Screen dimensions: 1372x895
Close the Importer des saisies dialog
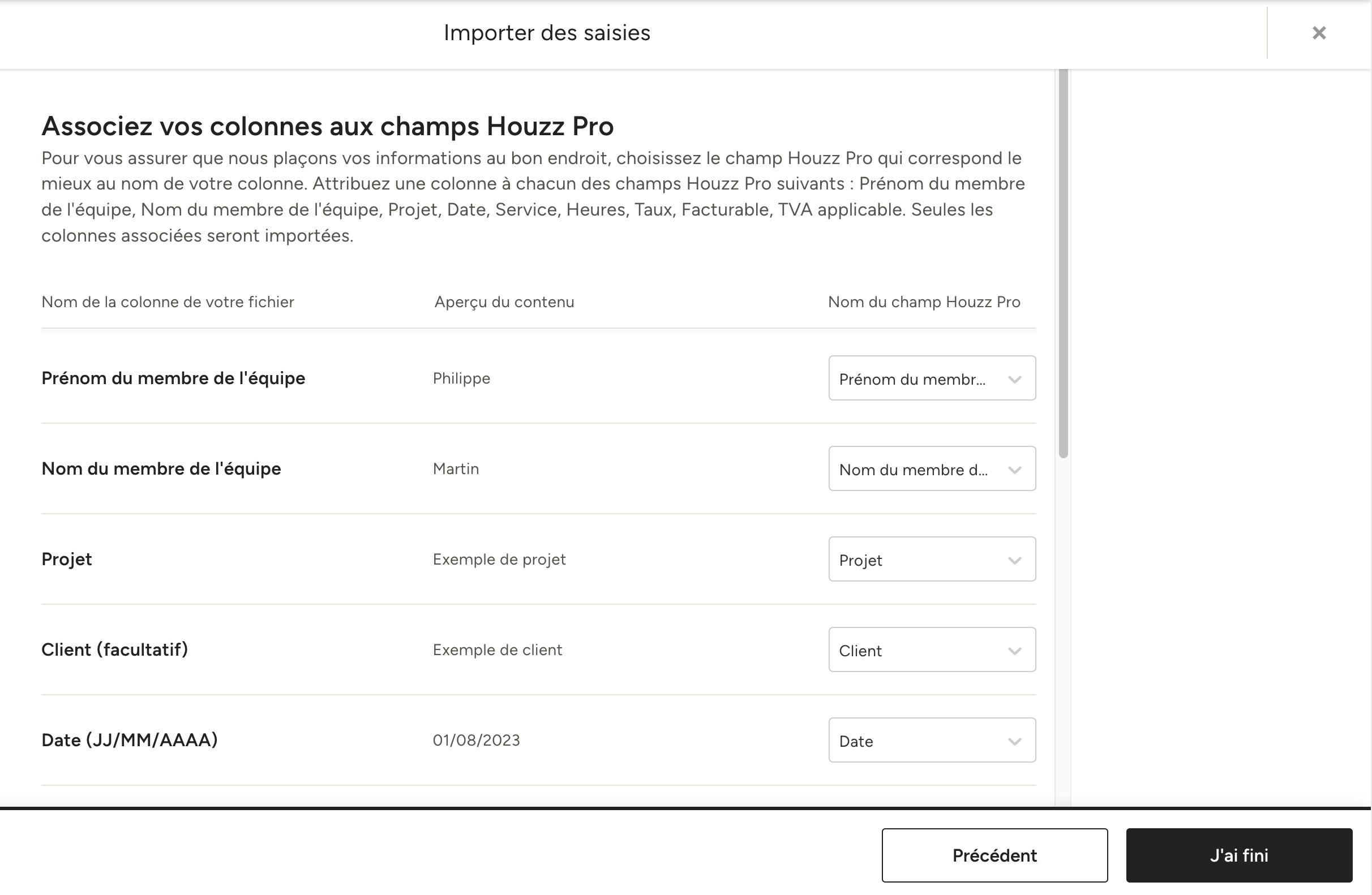[1319, 33]
